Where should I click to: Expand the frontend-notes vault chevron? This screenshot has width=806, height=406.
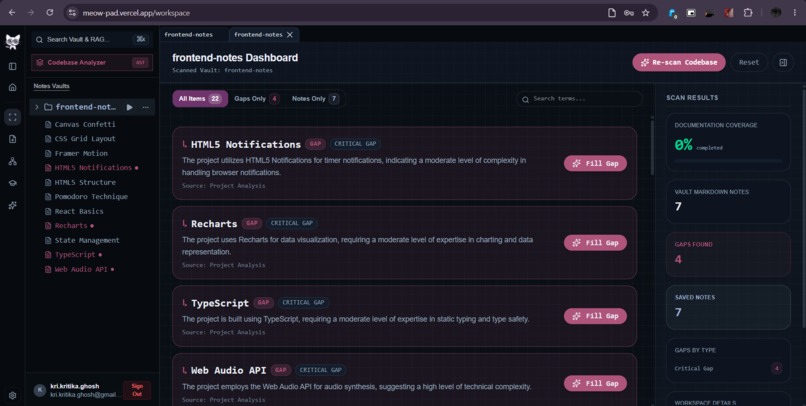click(x=36, y=107)
